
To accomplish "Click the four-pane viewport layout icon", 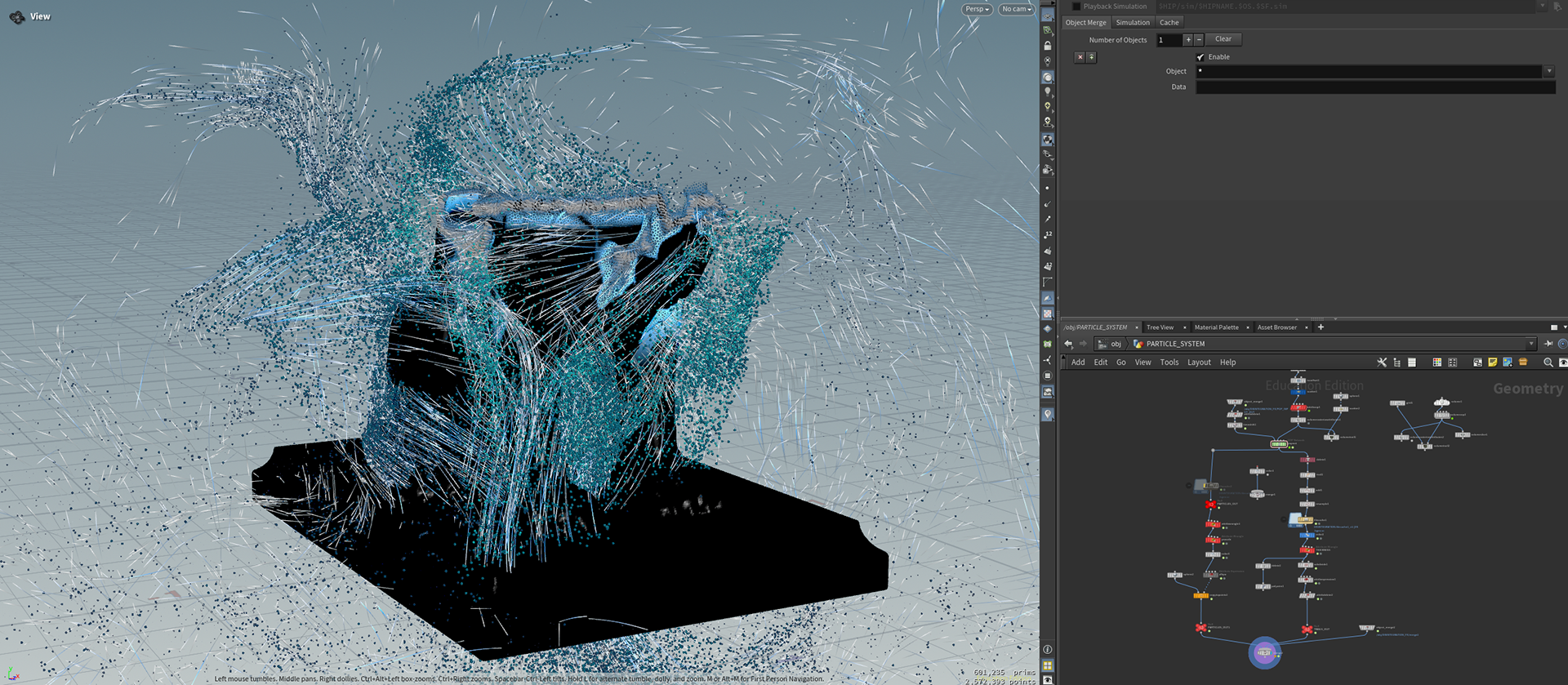I will click(x=1048, y=665).
